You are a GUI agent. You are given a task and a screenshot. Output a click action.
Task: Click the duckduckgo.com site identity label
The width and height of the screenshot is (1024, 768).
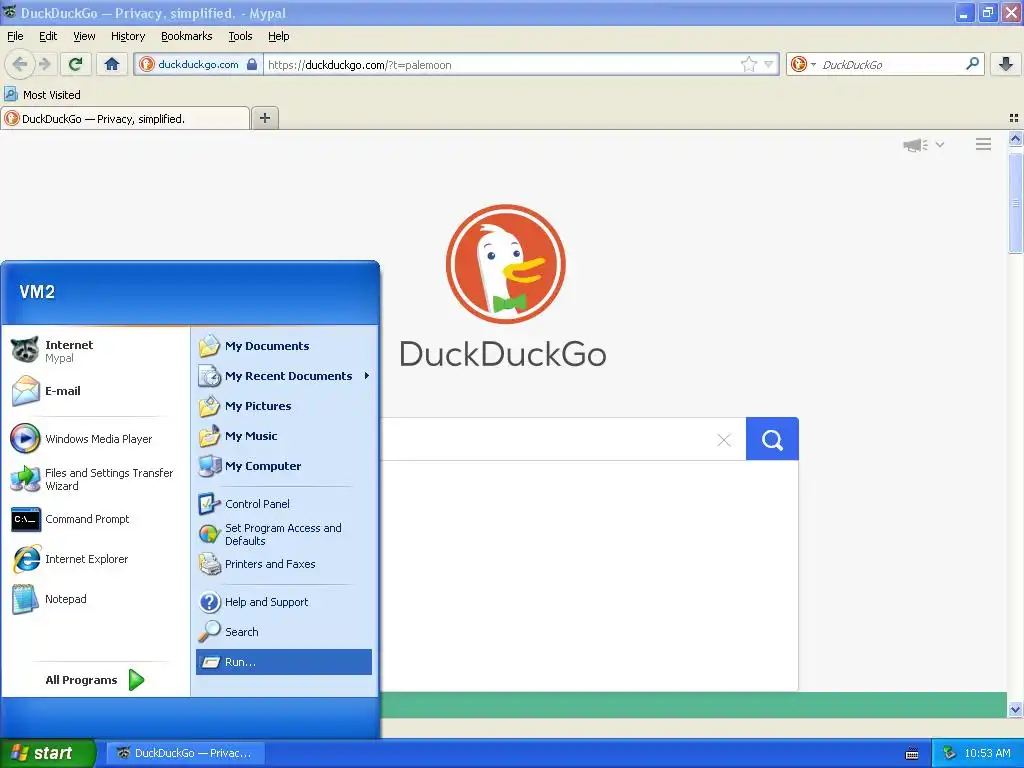(x=198, y=64)
